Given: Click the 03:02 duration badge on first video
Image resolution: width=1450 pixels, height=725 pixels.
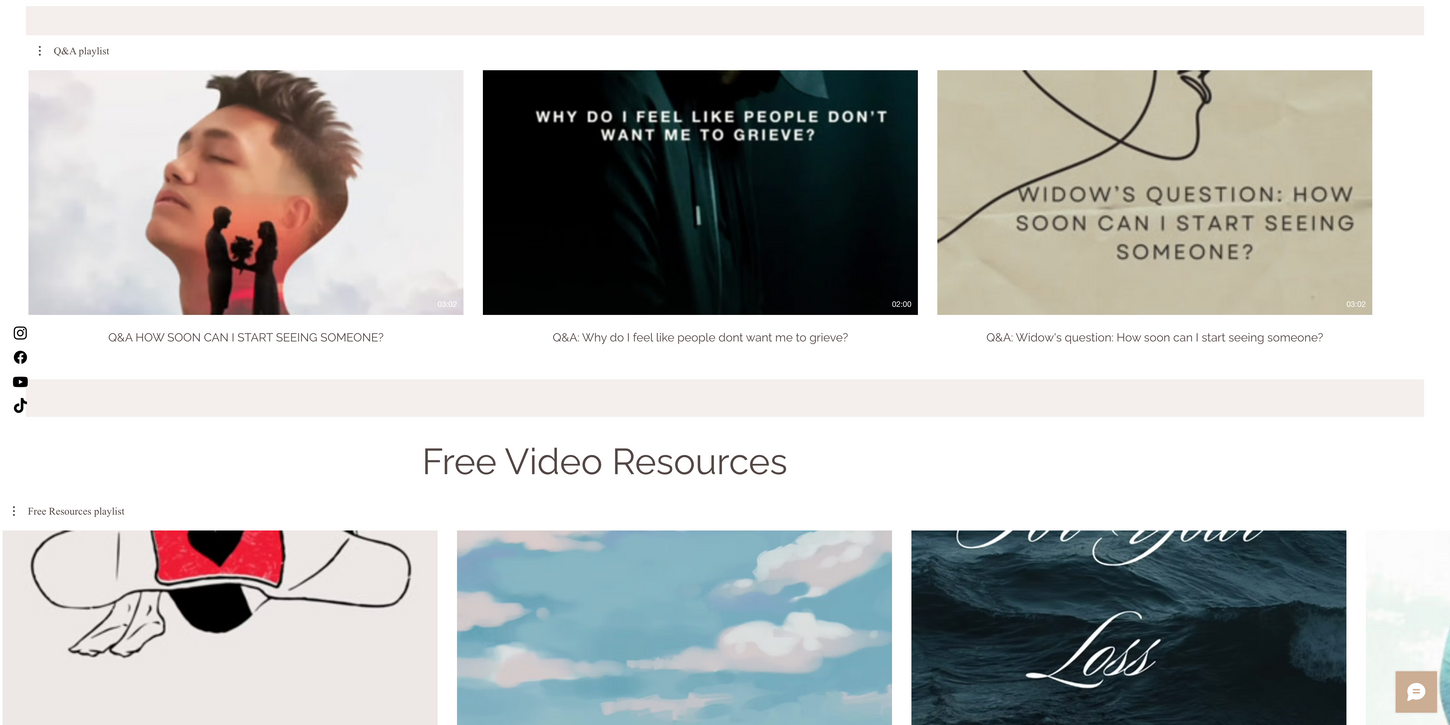Looking at the screenshot, I should pos(447,304).
